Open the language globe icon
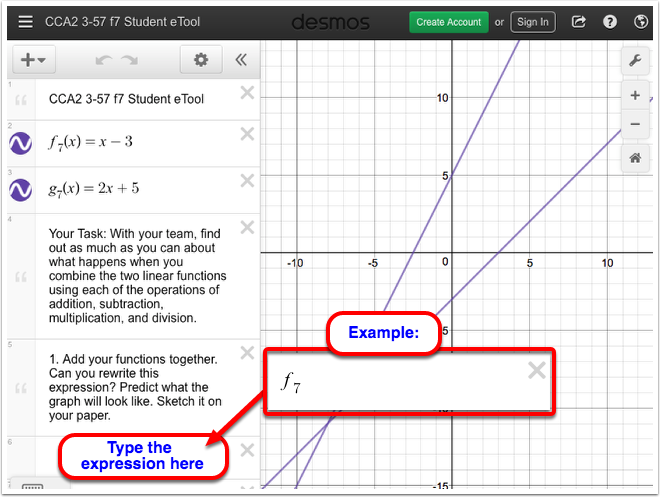660x497 pixels. [641, 21]
